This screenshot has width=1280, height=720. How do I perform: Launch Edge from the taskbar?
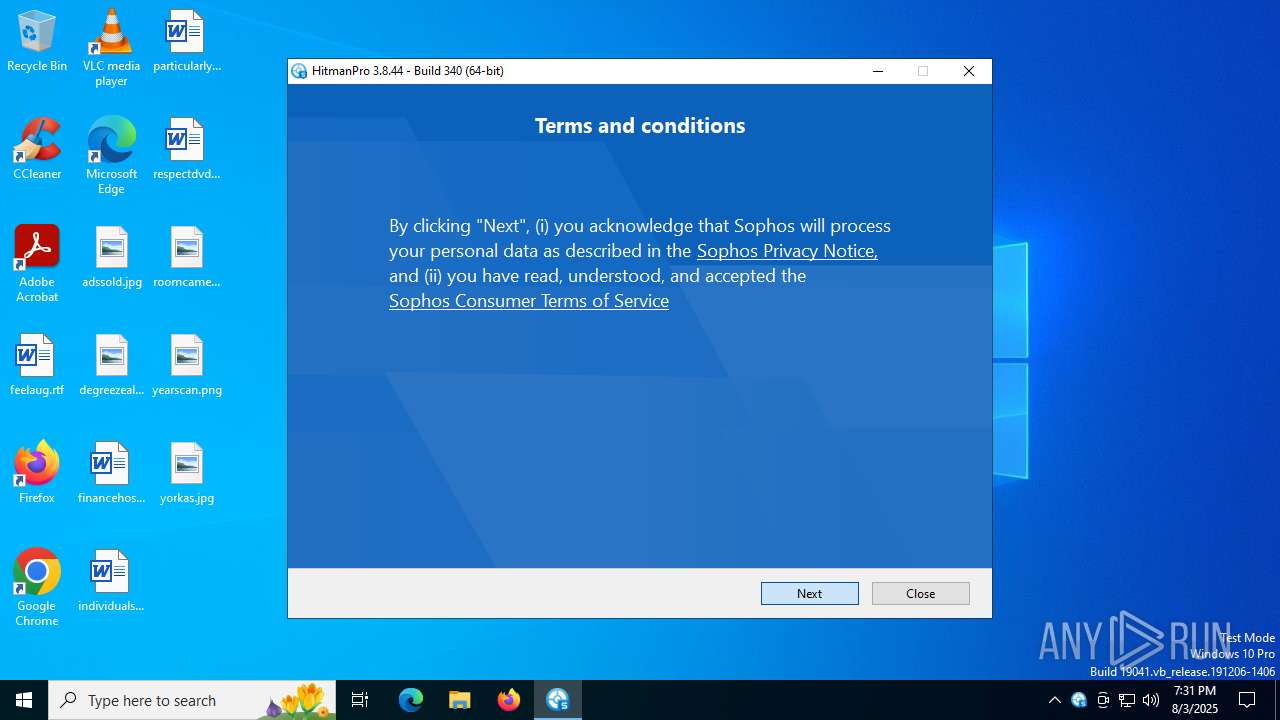411,700
